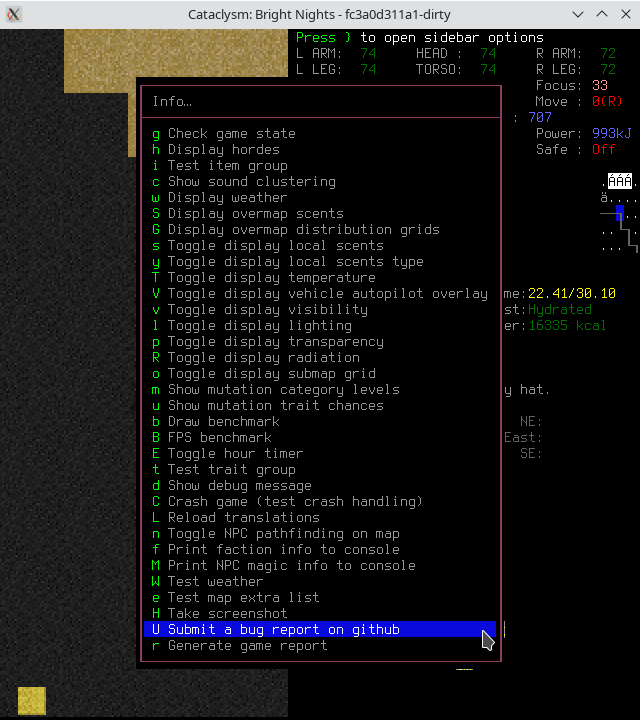Select Show mutation category levels
The image size is (640, 720).
pos(320,390)
